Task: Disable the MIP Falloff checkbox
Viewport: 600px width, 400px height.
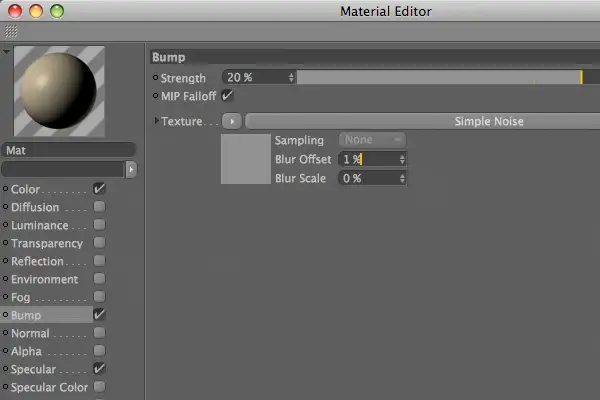Action: click(x=227, y=95)
